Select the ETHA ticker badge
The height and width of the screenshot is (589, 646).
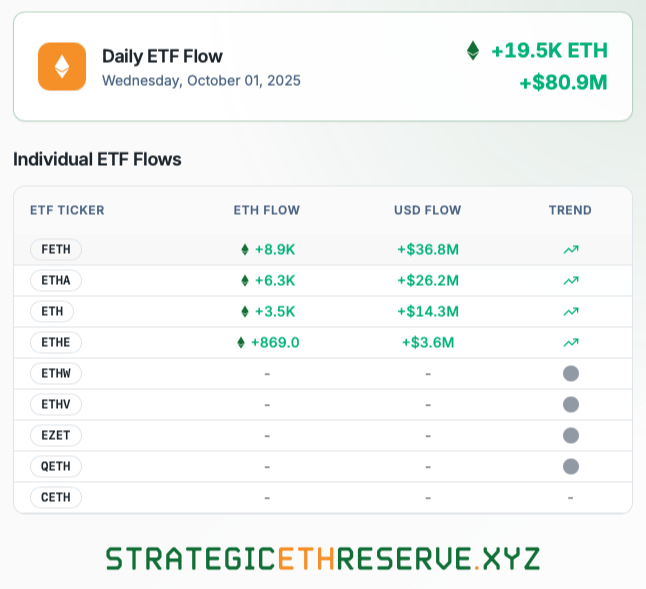click(56, 280)
